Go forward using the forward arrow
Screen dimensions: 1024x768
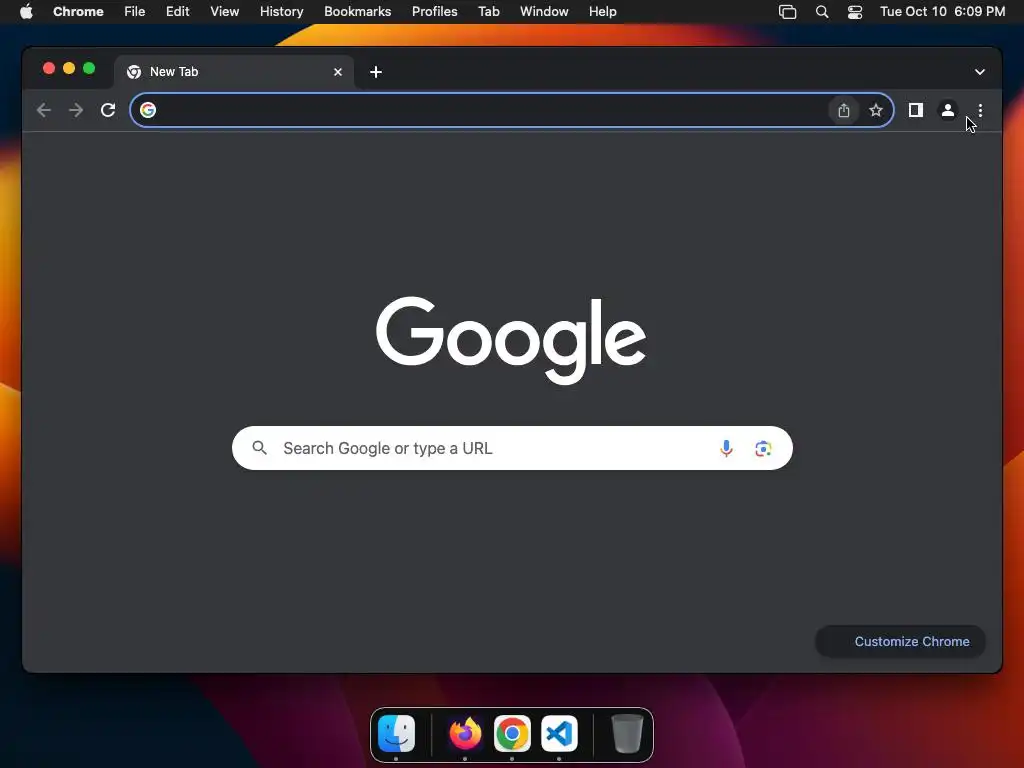tap(76, 110)
